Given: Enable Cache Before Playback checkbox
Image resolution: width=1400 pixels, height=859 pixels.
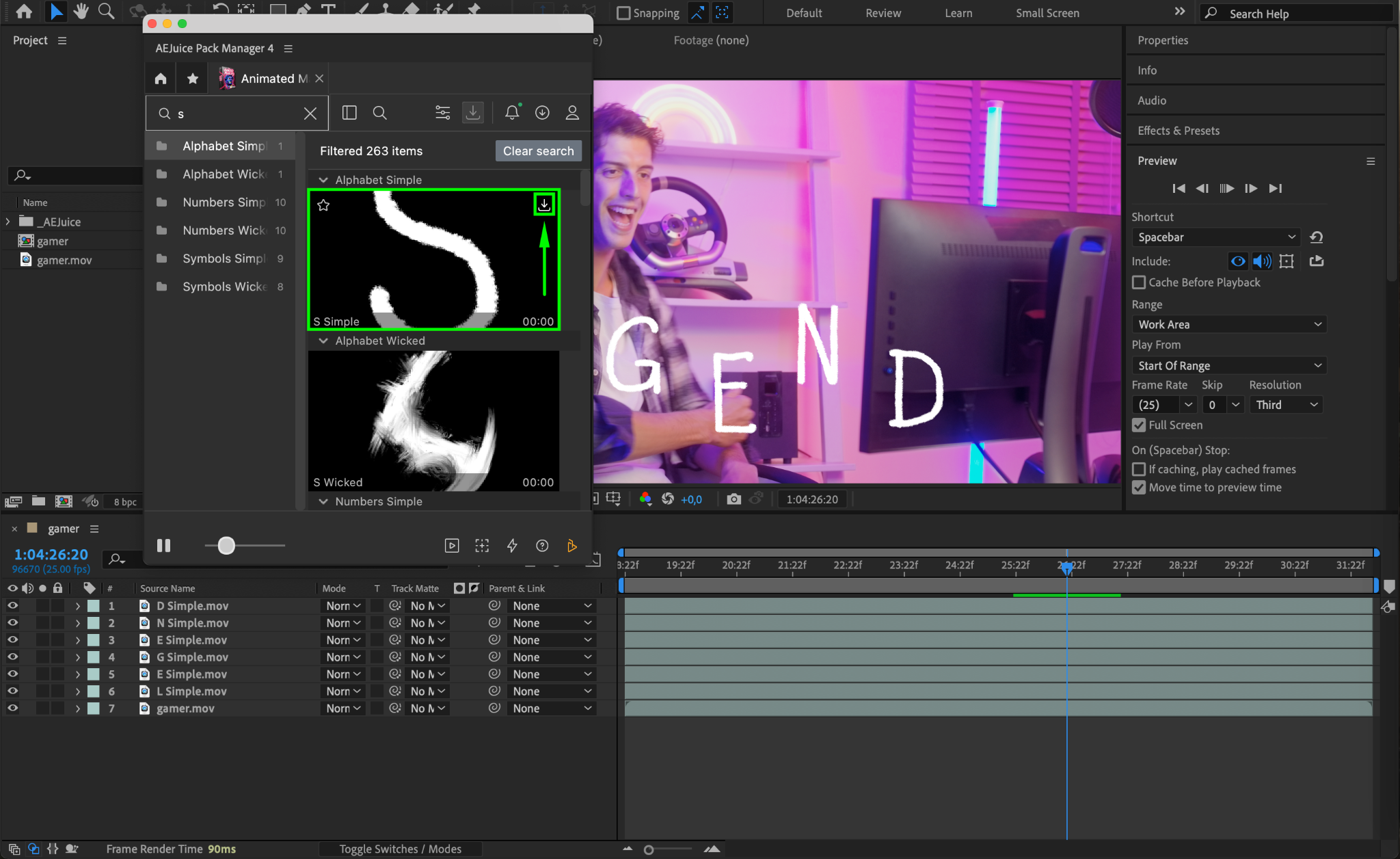Looking at the screenshot, I should (1139, 282).
